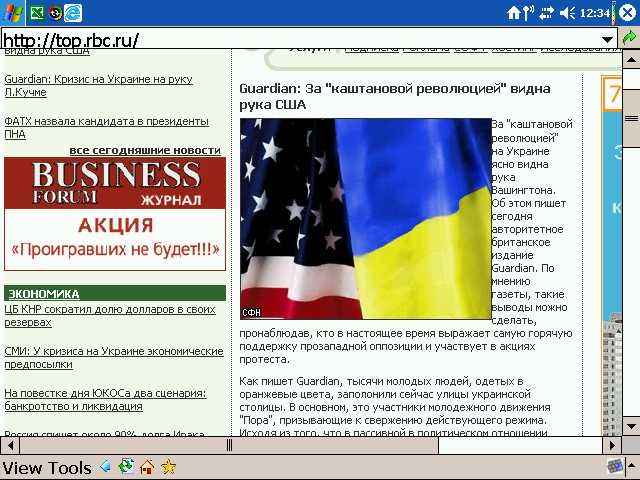The height and width of the screenshot is (480, 640).
Task: Open the View menu
Action: [21, 468]
